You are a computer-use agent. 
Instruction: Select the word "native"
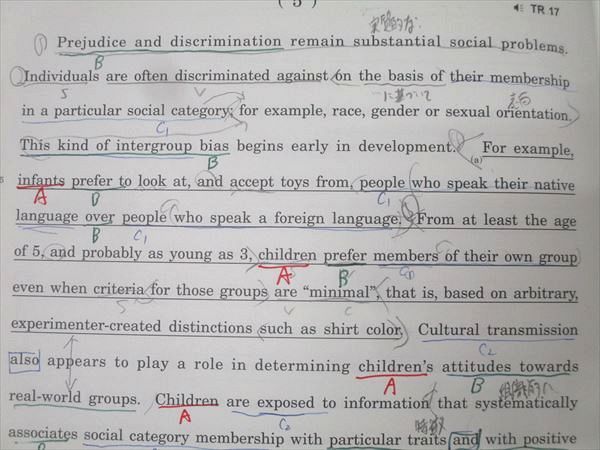point(554,184)
